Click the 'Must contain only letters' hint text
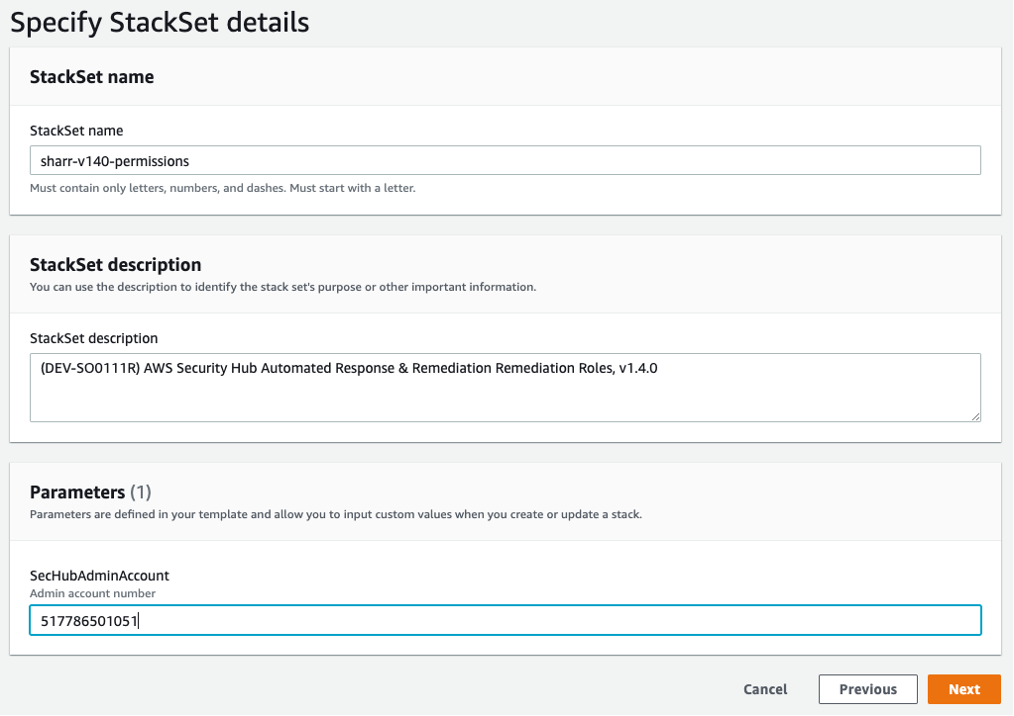Viewport: 1014px width, 716px height. pos(222,188)
